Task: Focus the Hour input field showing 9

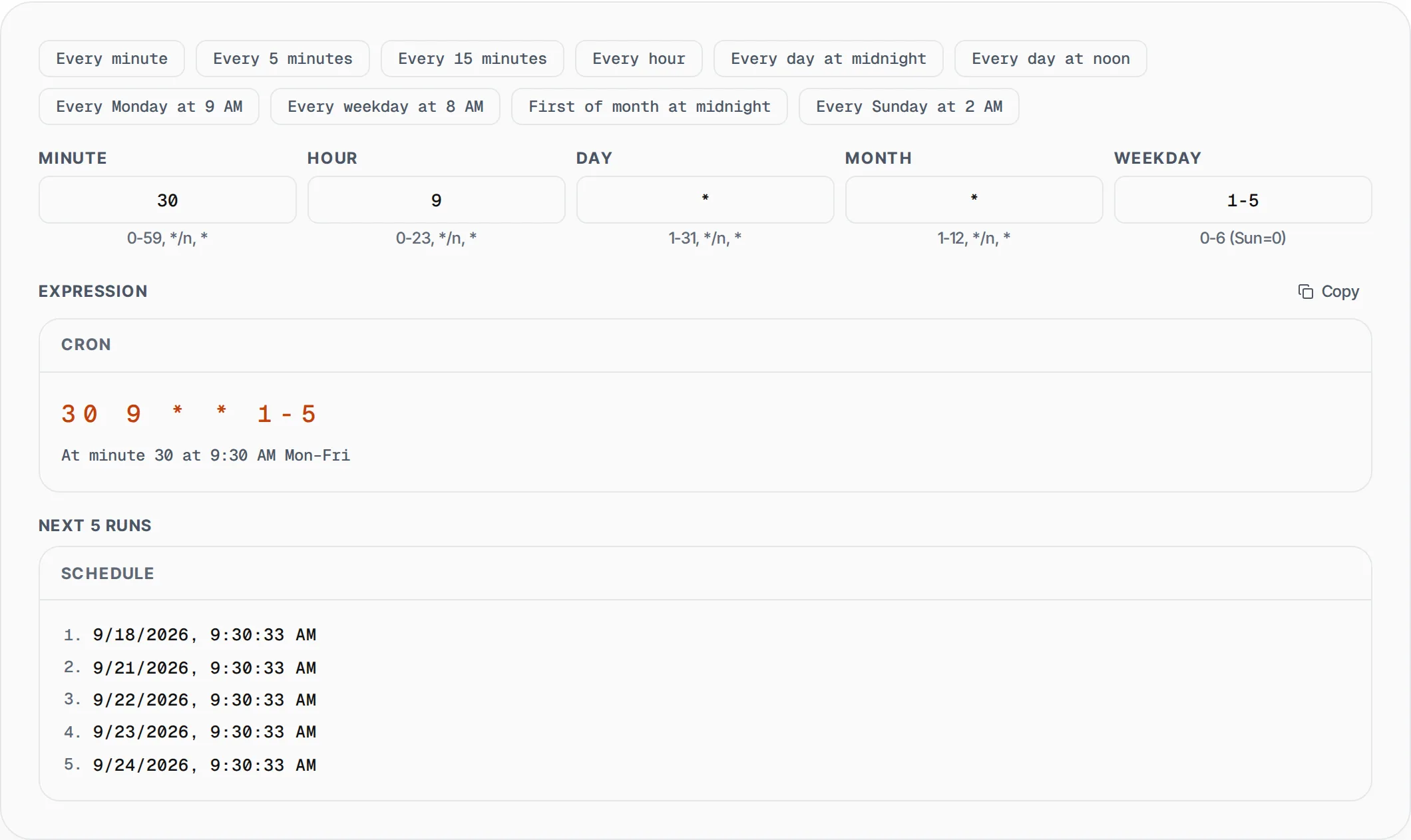Action: (x=437, y=200)
